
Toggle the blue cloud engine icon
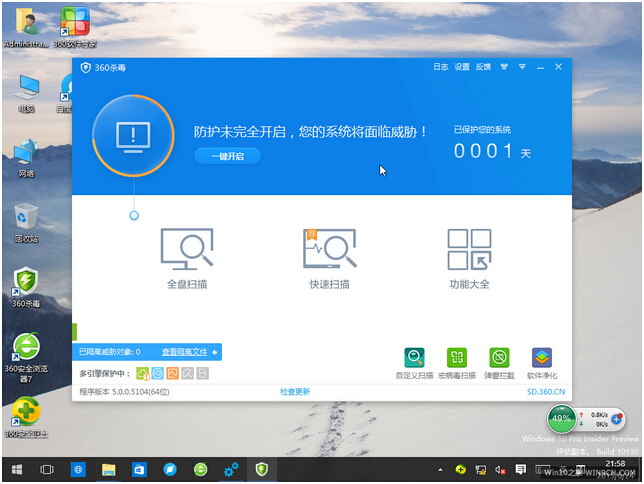(158, 374)
